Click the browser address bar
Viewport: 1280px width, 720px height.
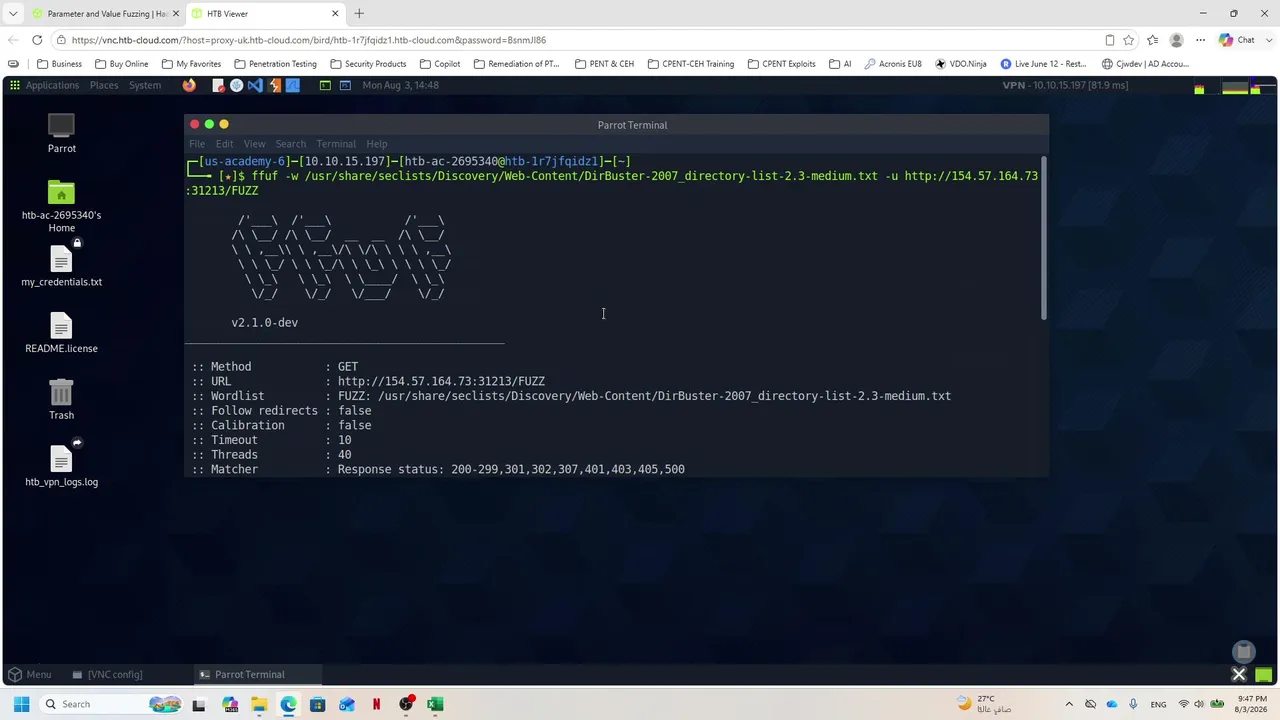click(580, 40)
